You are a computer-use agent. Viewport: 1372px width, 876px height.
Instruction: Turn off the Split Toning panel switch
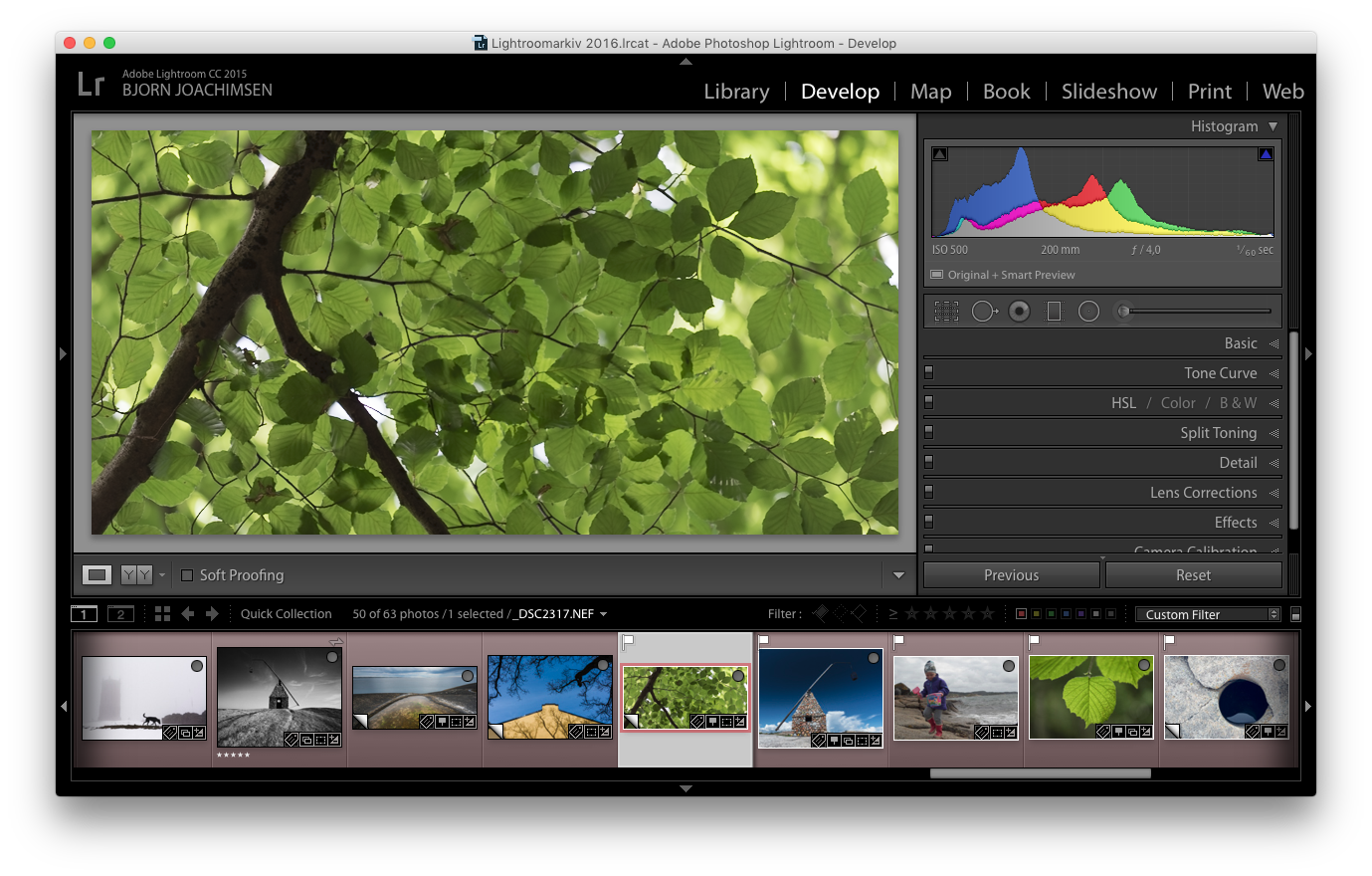(x=929, y=432)
